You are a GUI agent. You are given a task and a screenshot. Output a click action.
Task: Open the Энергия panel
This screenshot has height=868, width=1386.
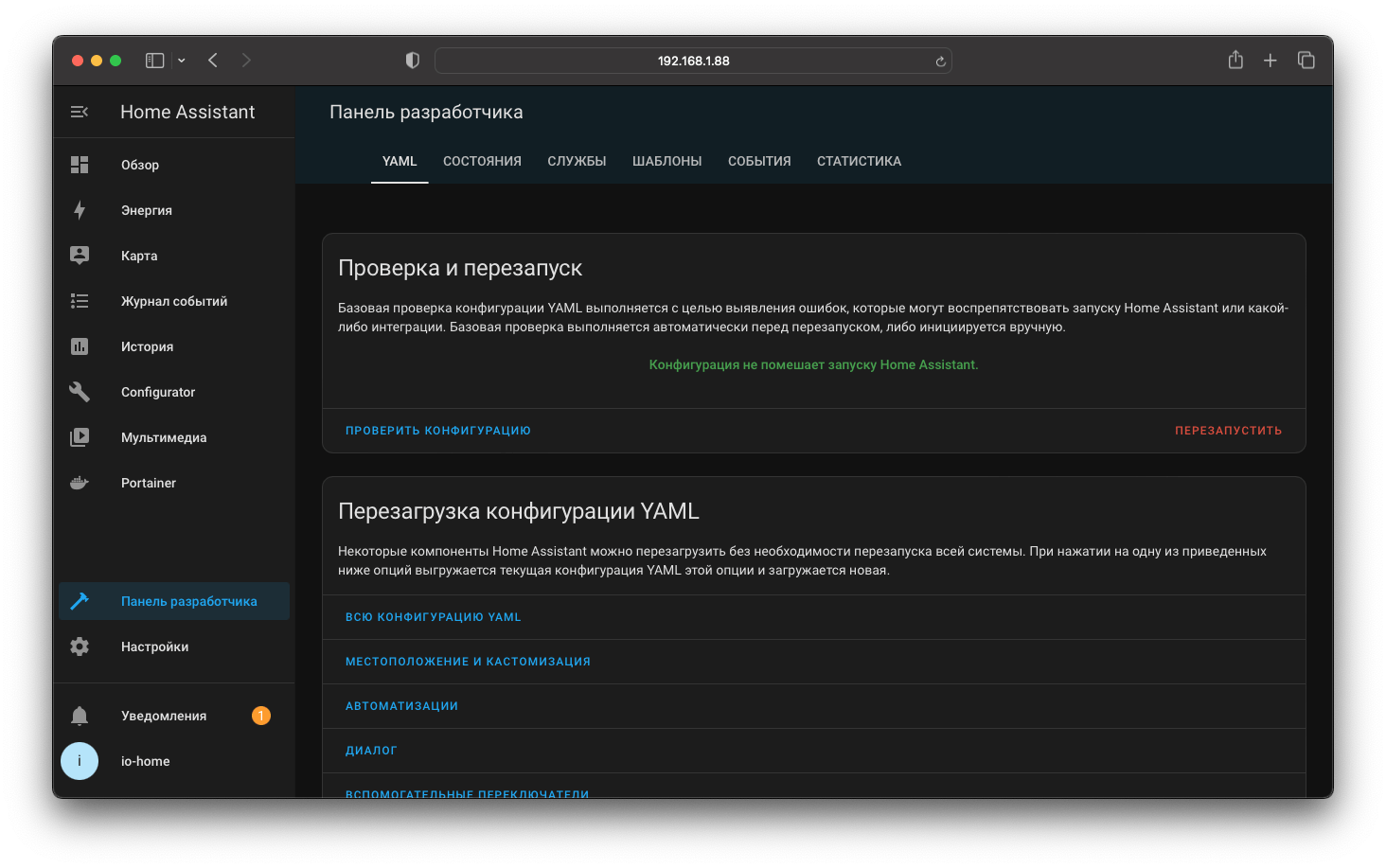point(145,210)
